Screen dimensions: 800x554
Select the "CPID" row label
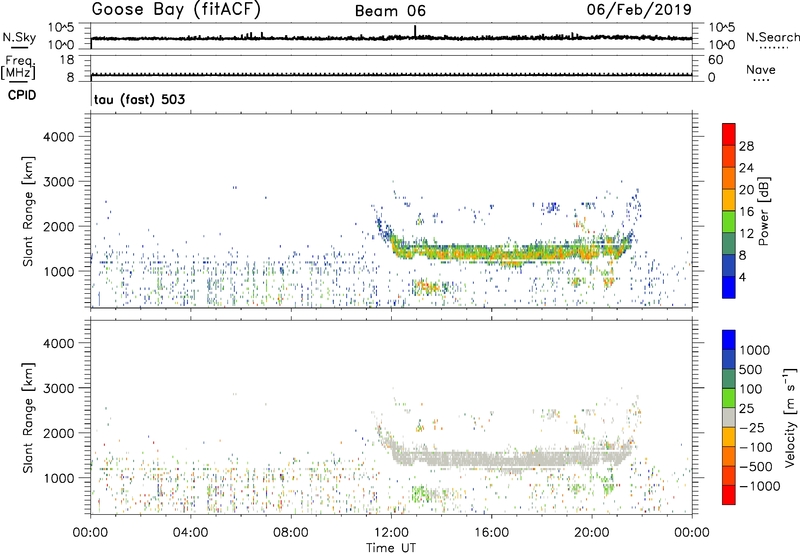tap(22, 95)
